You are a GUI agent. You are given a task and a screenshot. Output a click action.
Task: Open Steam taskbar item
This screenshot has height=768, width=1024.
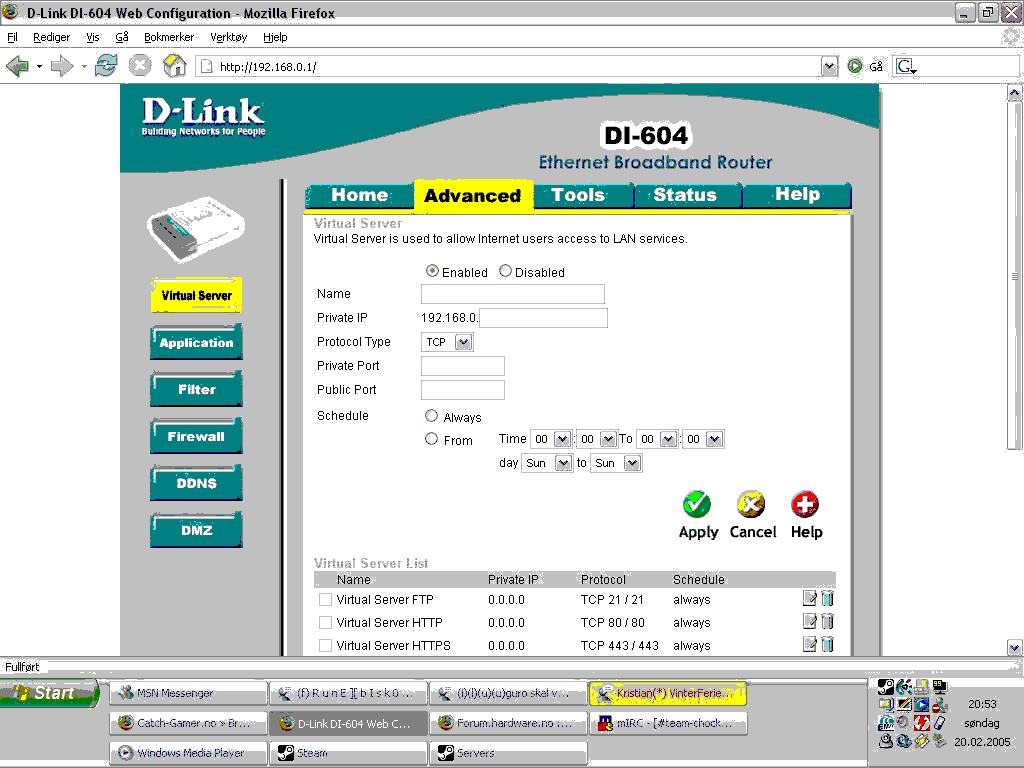pos(349,753)
